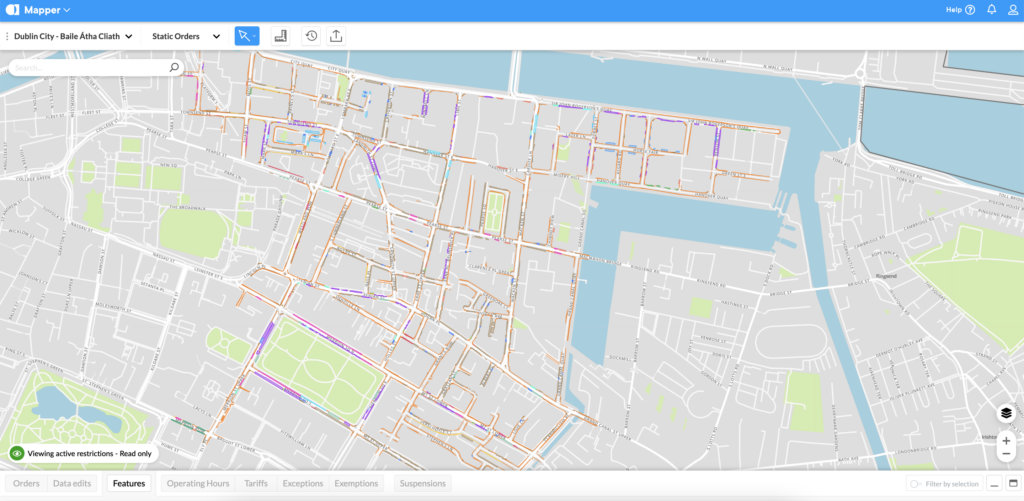The height and width of the screenshot is (501, 1024).
Task: Click the Help link
Action: coord(961,10)
